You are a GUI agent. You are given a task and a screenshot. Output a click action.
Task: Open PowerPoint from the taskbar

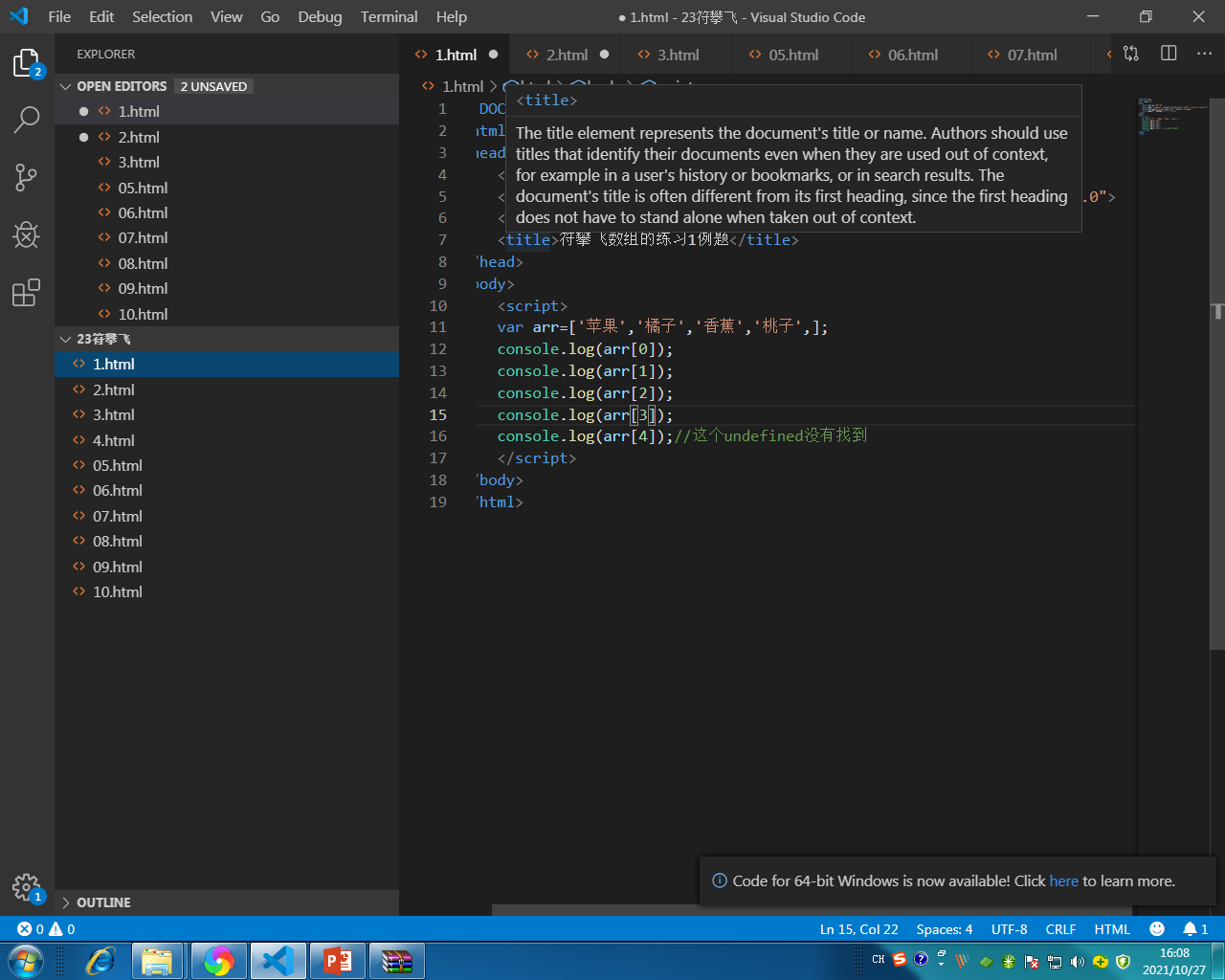tap(337, 961)
